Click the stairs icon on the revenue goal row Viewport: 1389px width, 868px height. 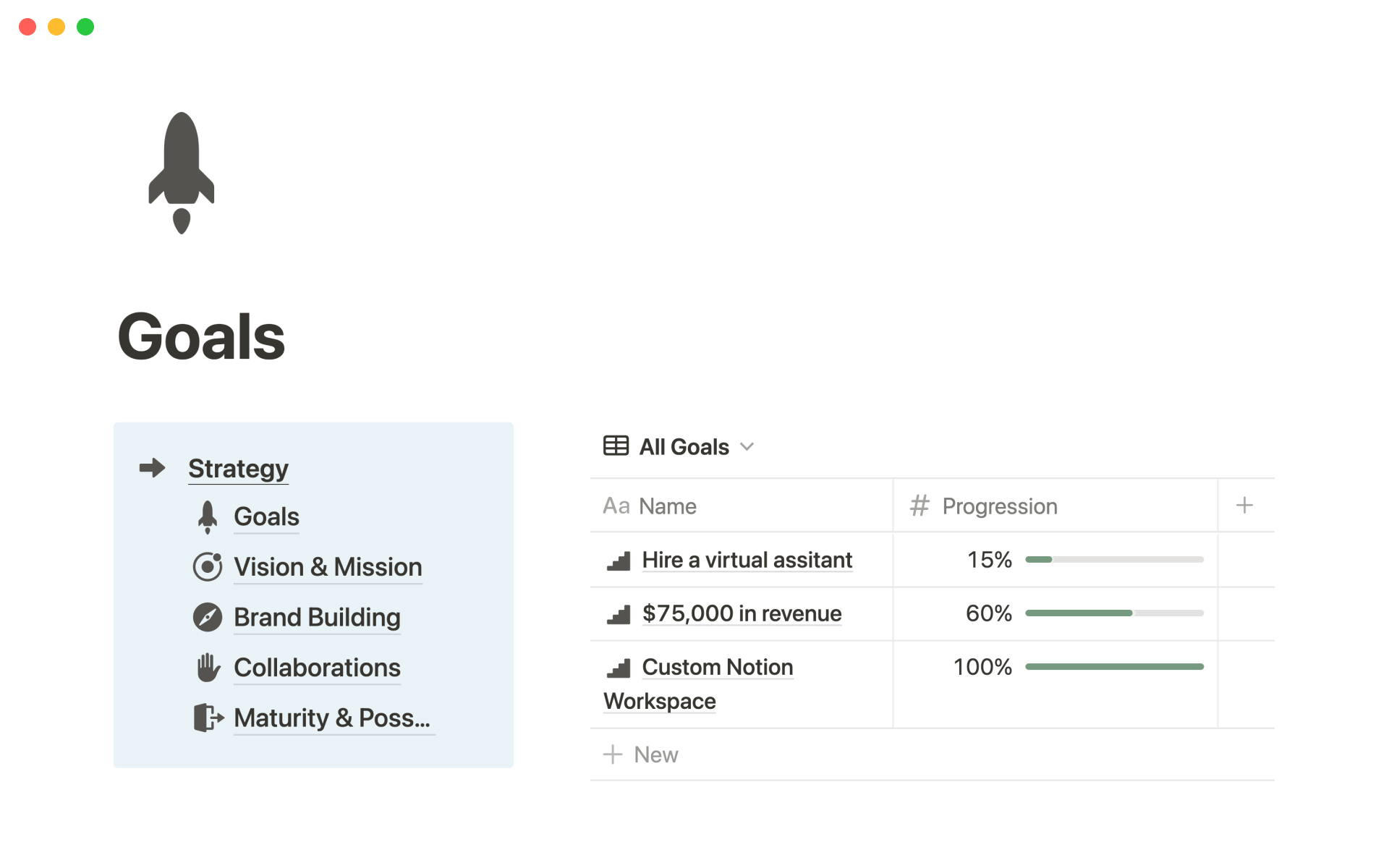click(619, 614)
